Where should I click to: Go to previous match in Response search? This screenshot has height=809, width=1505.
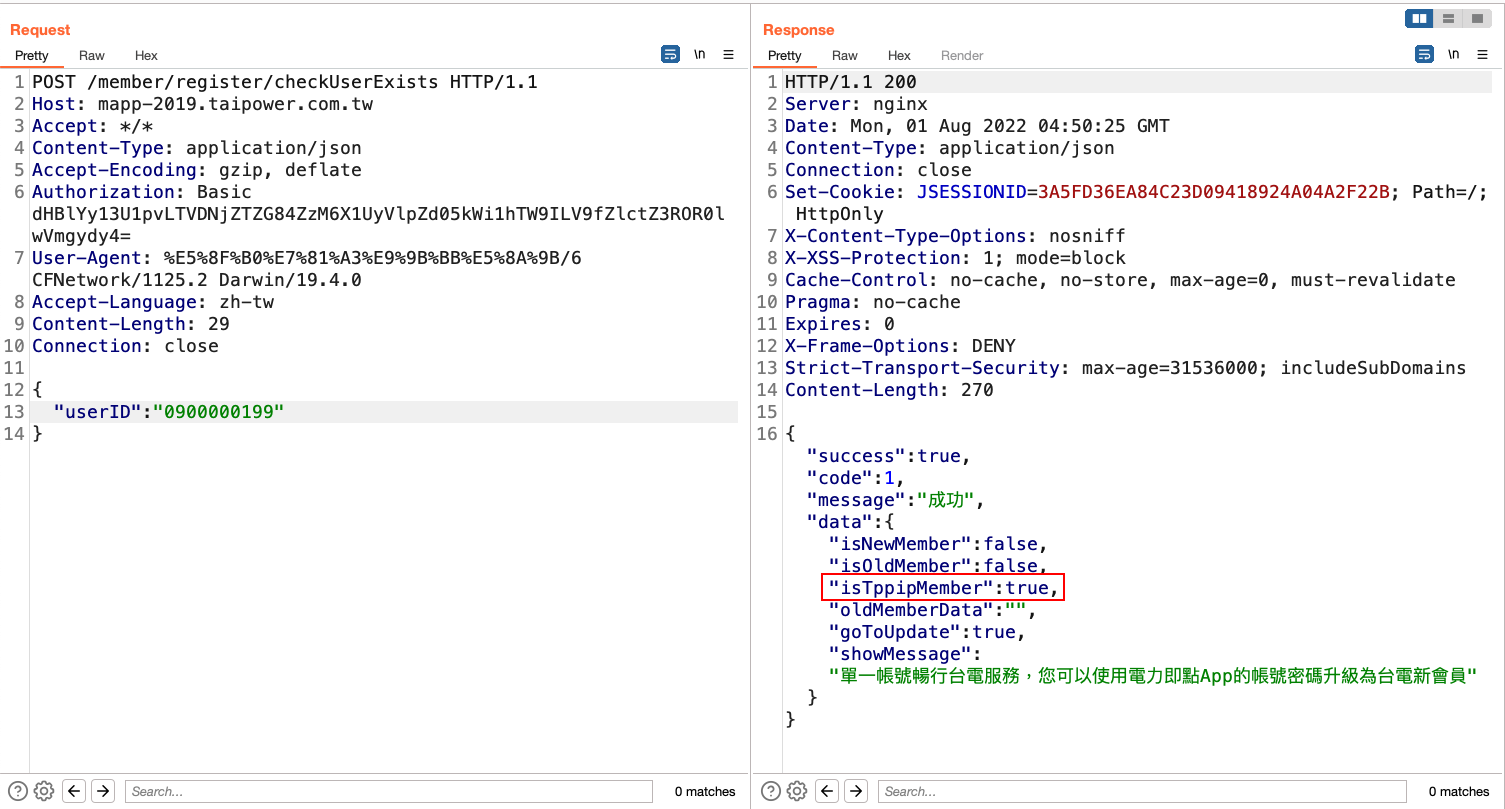click(x=827, y=791)
